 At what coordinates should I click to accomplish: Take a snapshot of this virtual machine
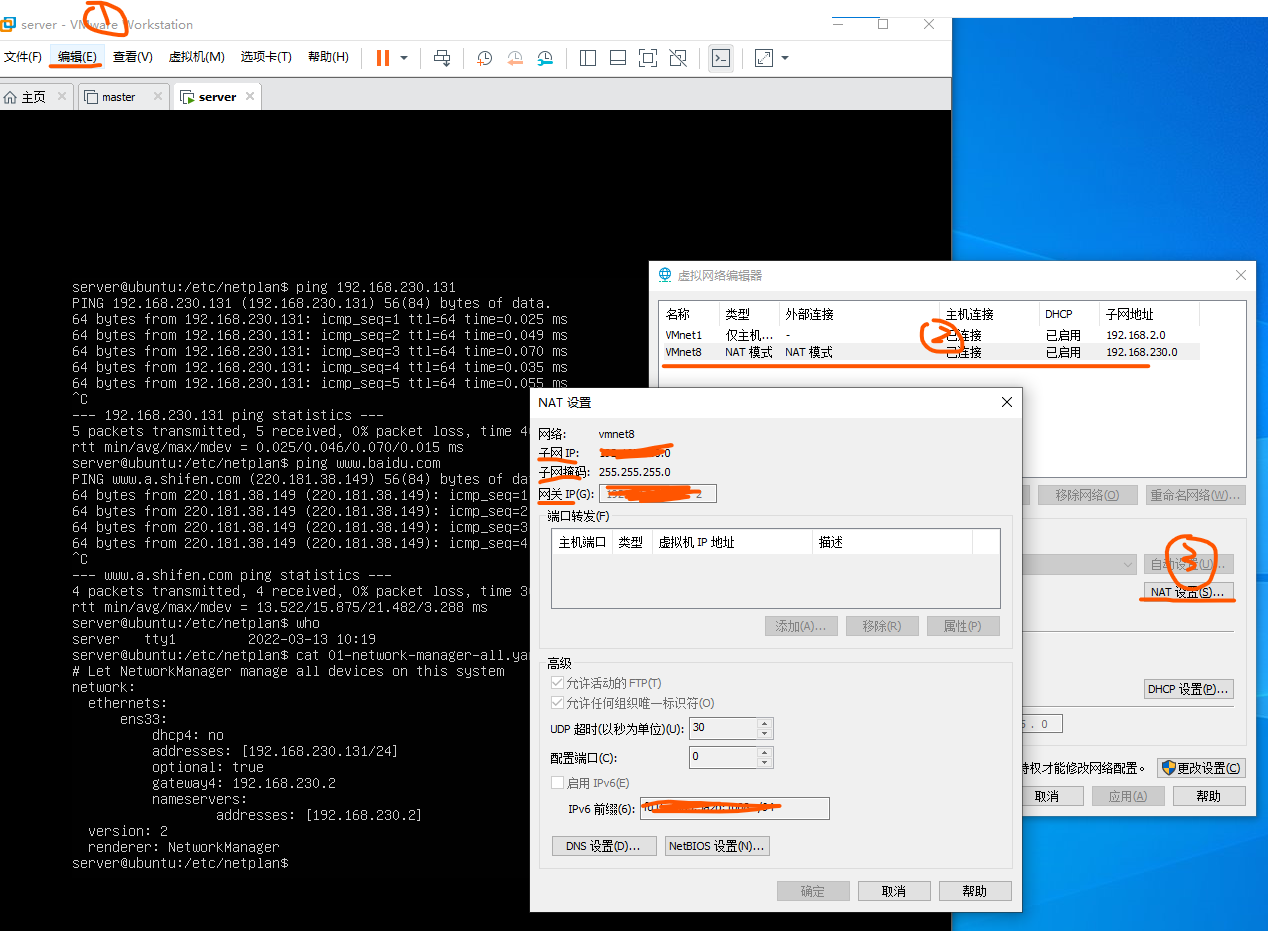point(484,58)
